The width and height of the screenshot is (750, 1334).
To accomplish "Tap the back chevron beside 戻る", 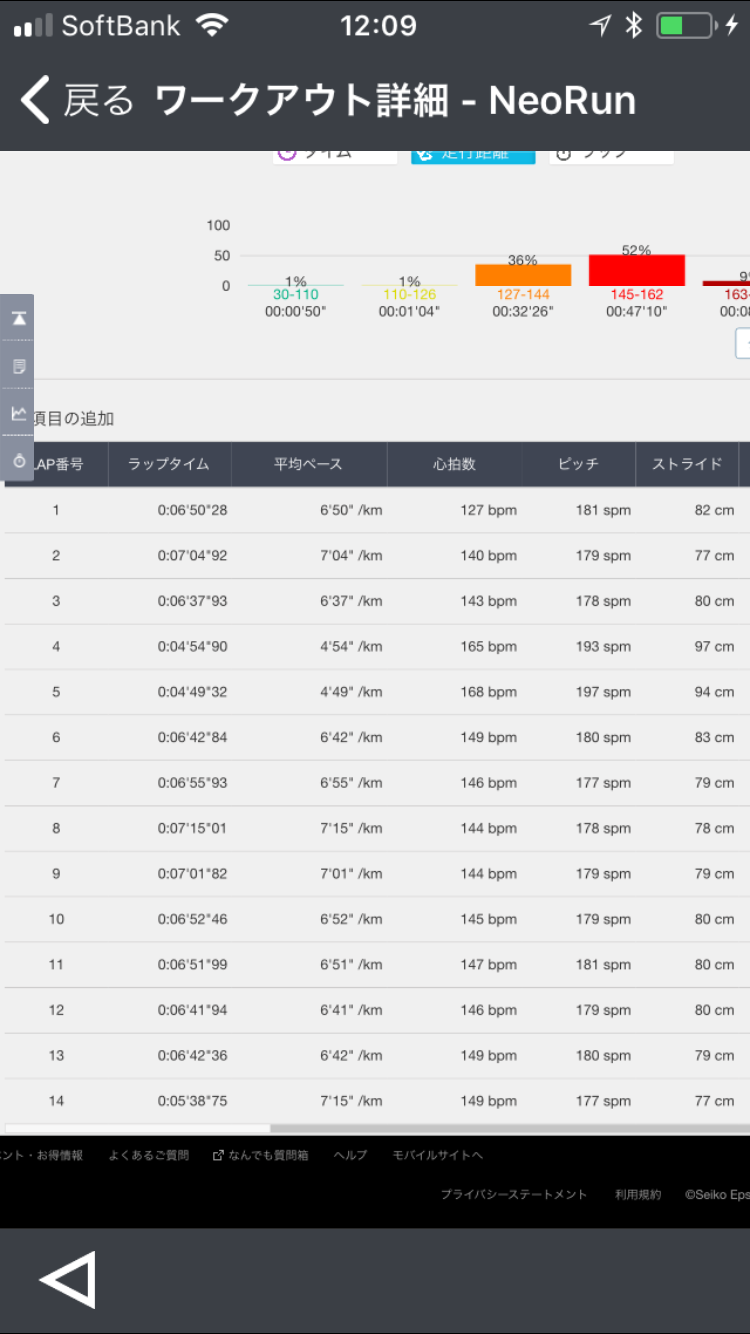I will 35,101.
